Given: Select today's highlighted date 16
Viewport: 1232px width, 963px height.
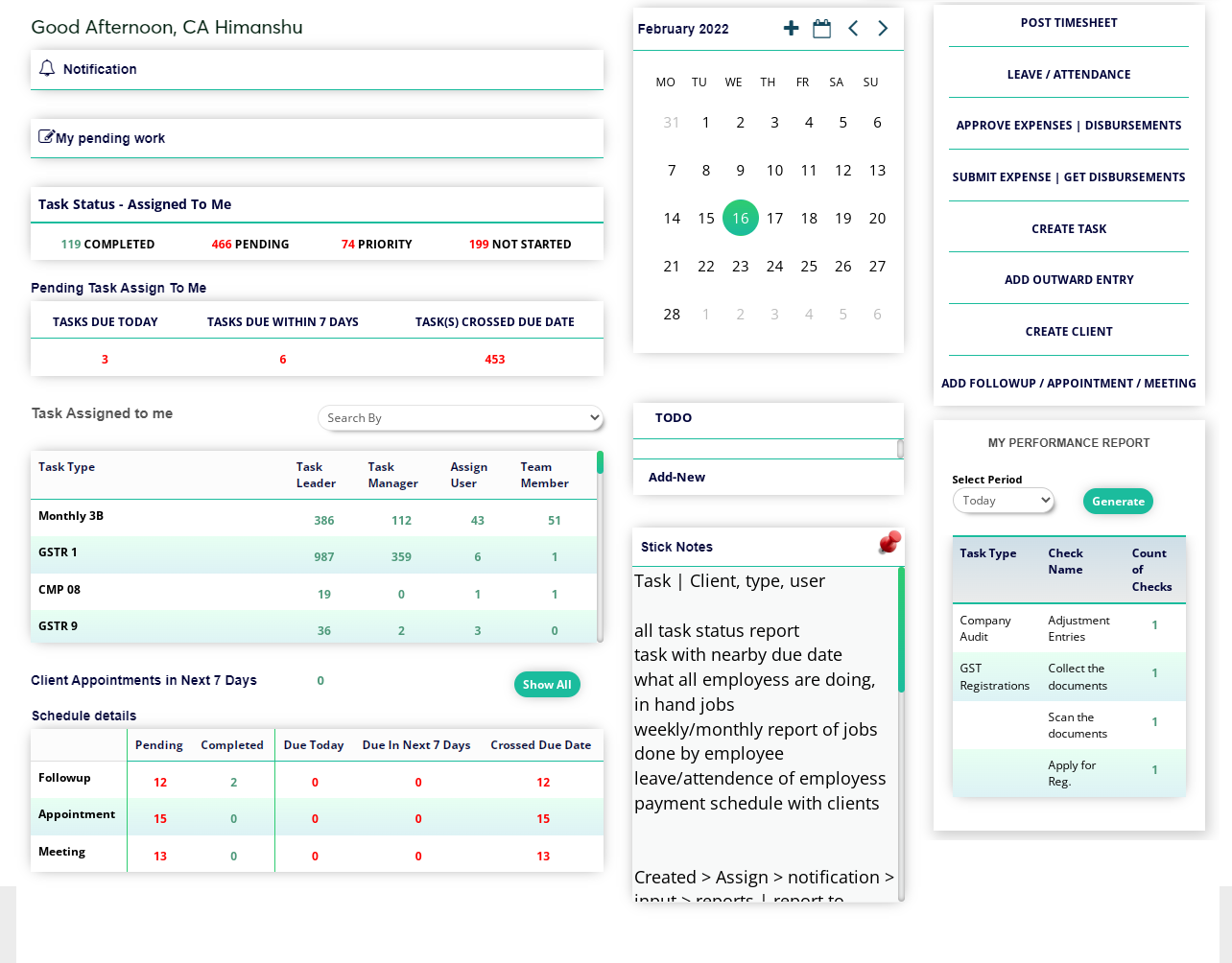Looking at the screenshot, I should pos(740,218).
